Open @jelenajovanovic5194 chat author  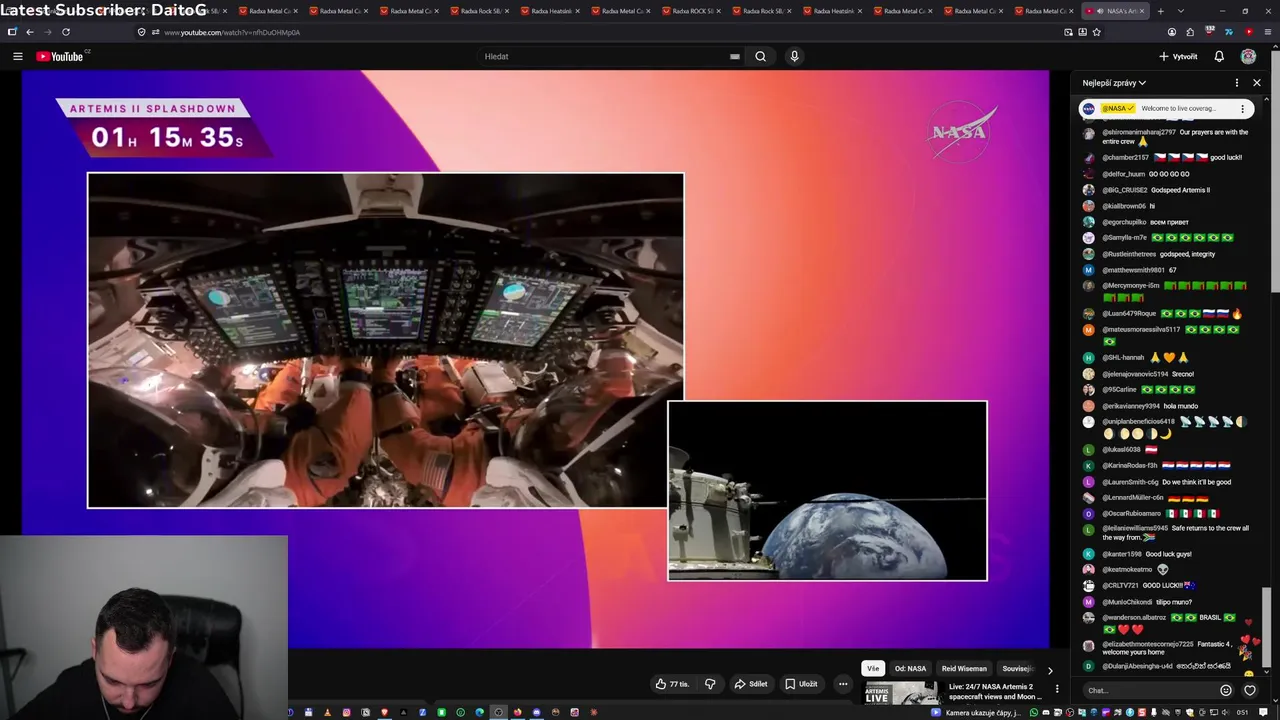(x=1135, y=374)
